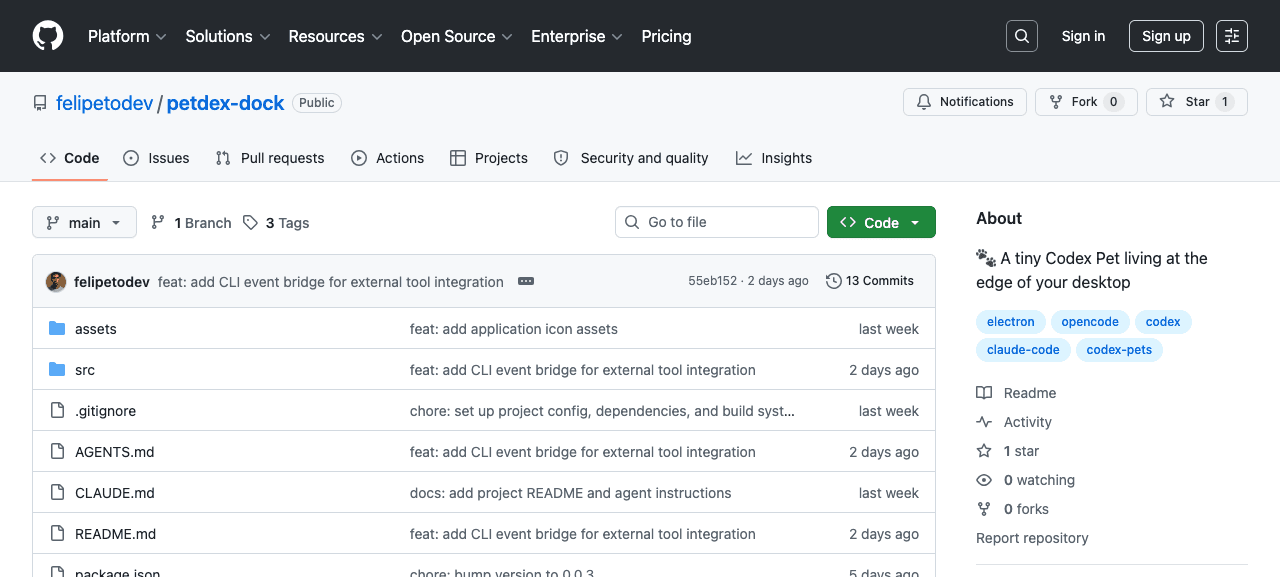
Task: Select the Code tab
Action: [x=70, y=158]
